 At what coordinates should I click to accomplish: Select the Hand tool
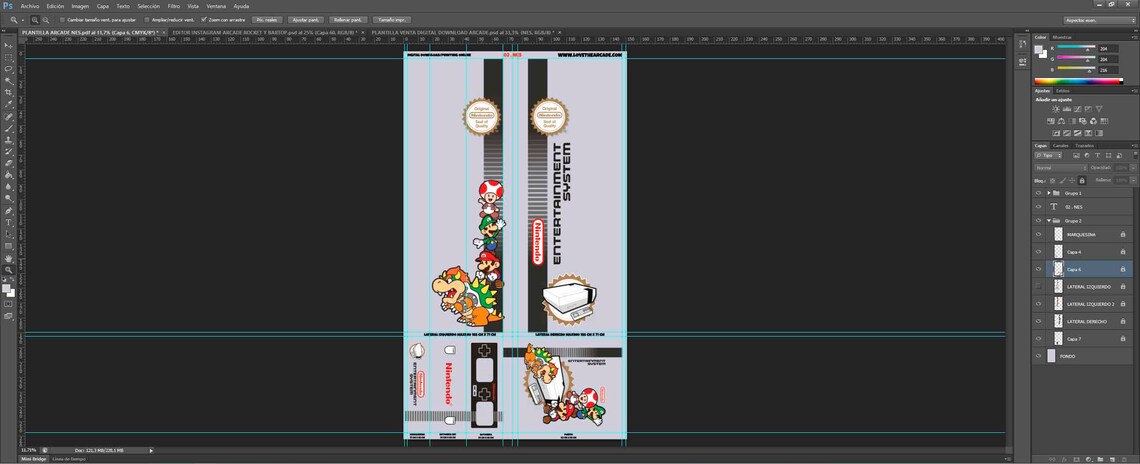click(x=9, y=258)
